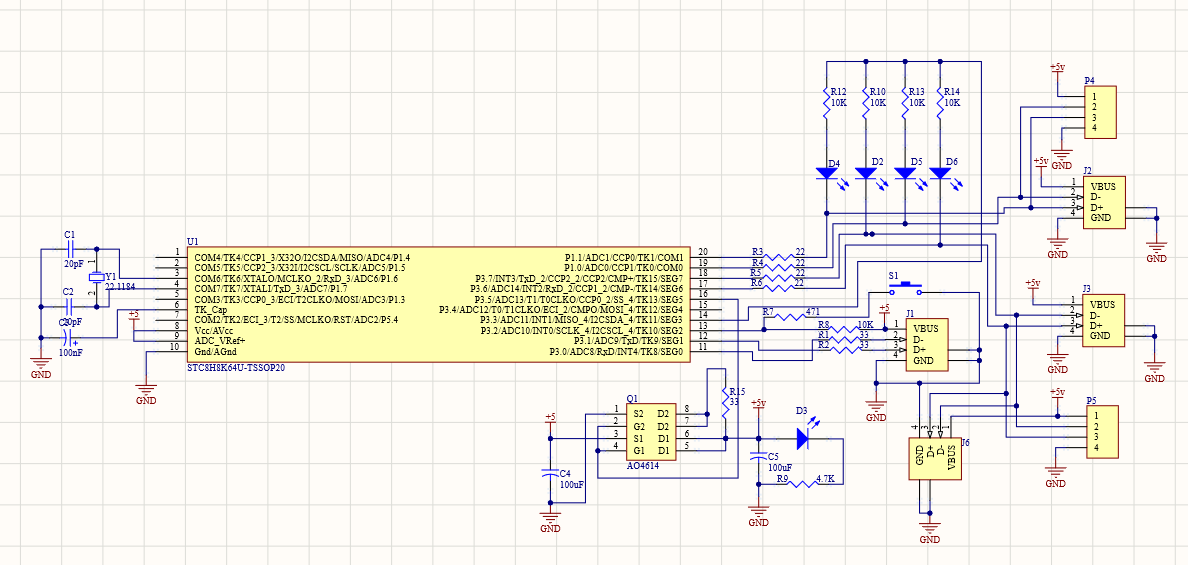The height and width of the screenshot is (565, 1188).
Task: Click P1.1/ADC1/CCP0/TK1/COM1 pin name
Action: coord(624,258)
